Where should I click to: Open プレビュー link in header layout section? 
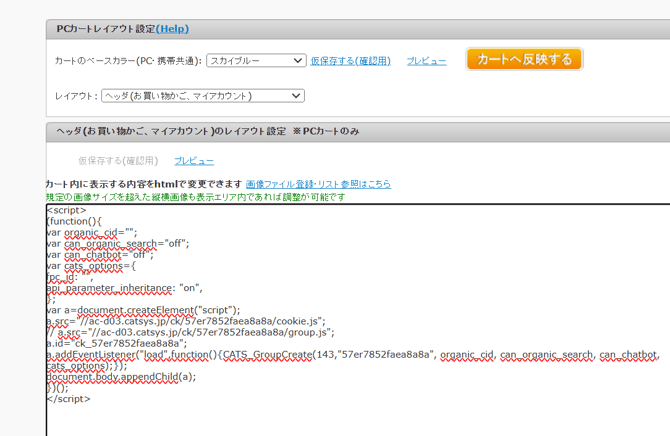[194, 160]
